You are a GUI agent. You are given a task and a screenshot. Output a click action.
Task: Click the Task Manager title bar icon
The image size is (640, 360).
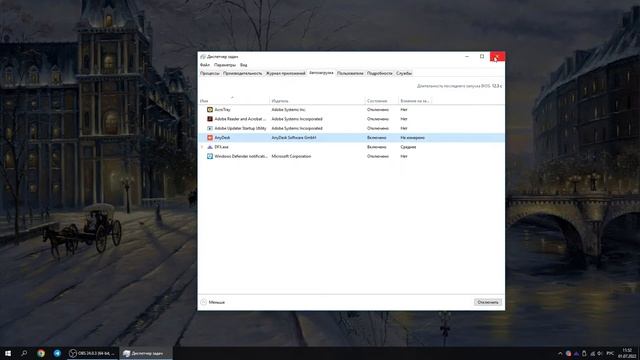(203, 57)
